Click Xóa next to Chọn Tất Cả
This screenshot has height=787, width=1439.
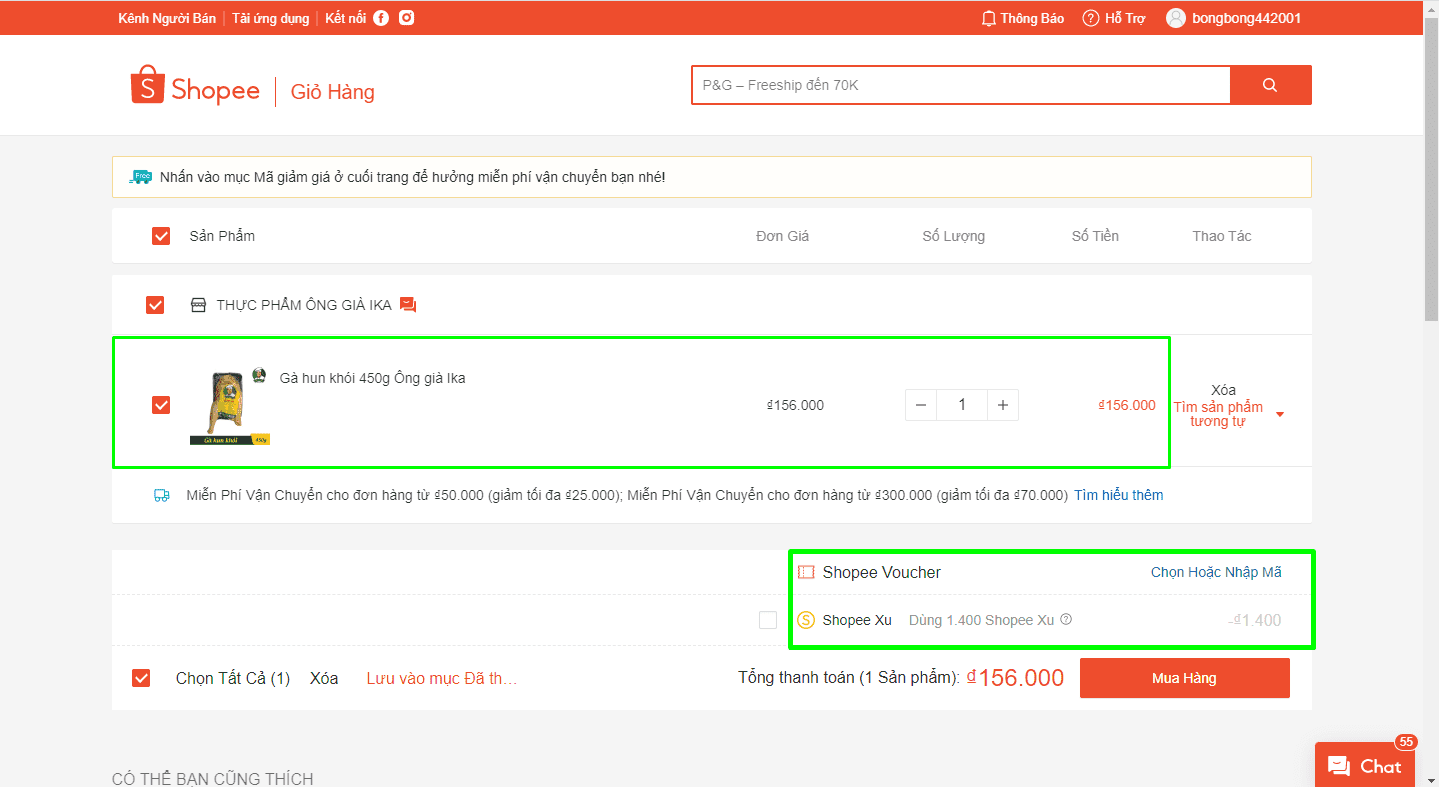[324, 678]
